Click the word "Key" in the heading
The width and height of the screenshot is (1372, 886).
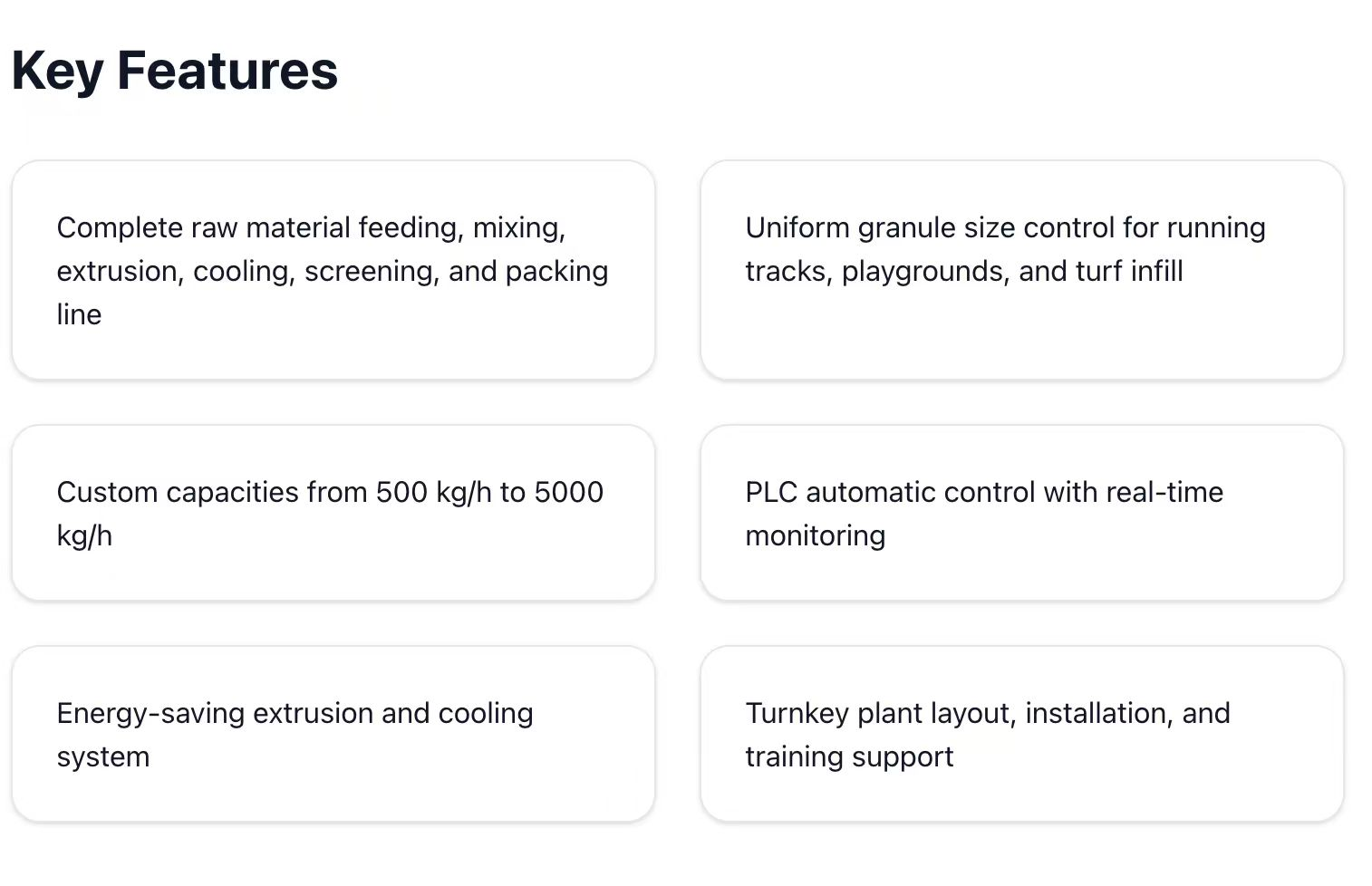point(56,71)
